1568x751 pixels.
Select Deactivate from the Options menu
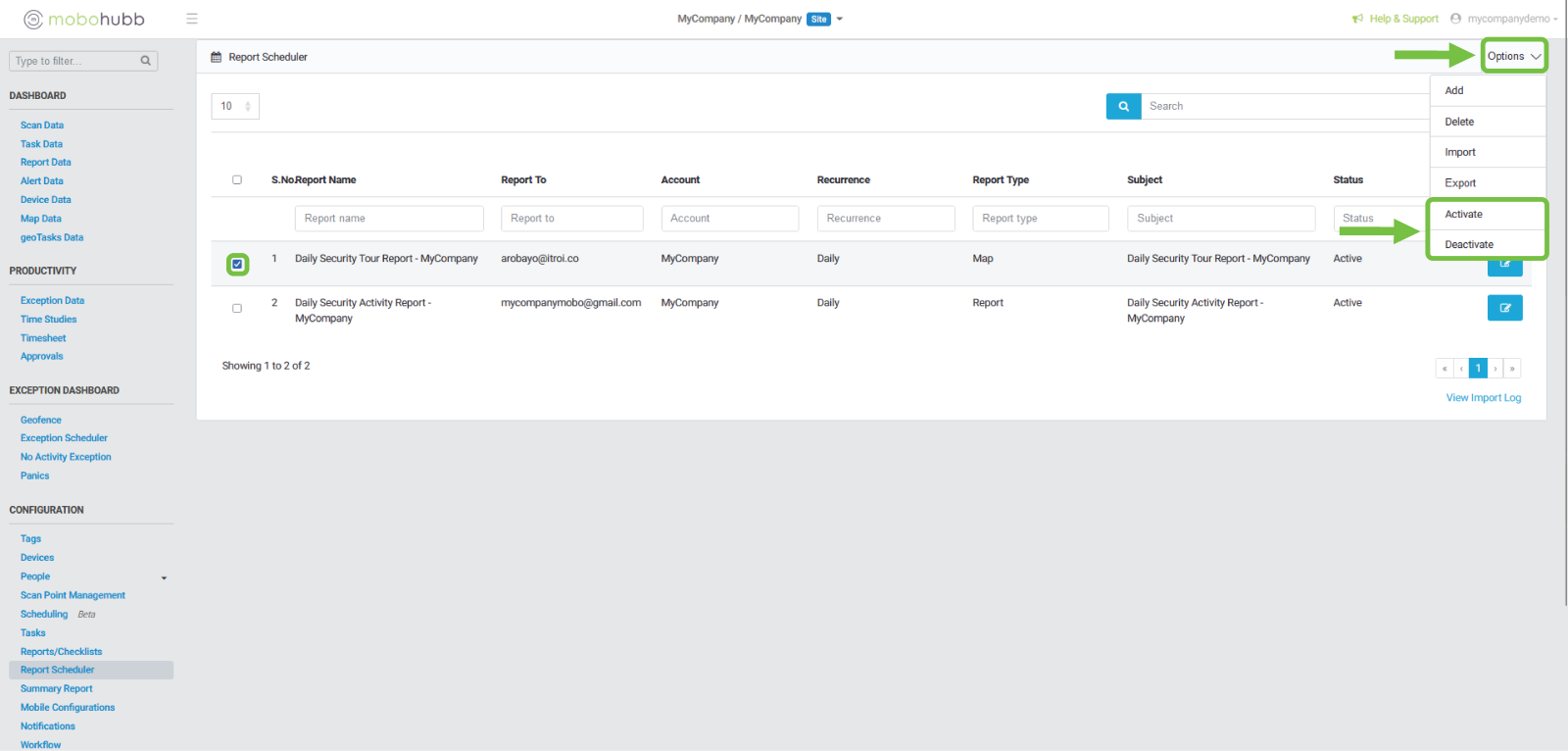[1469, 245]
